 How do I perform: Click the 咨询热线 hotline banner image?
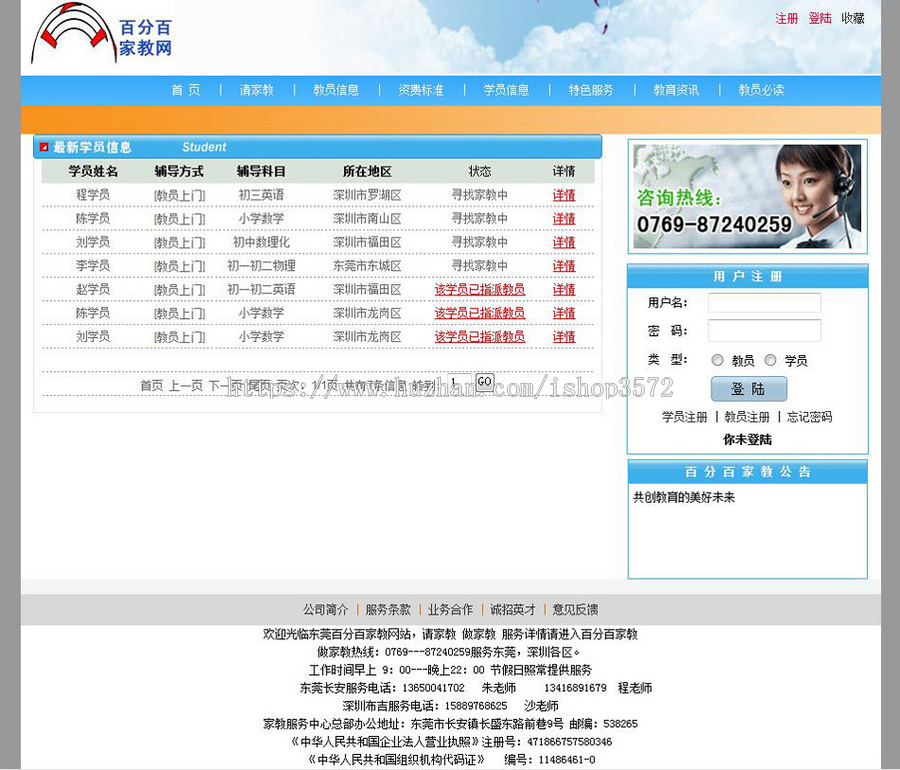click(746, 196)
